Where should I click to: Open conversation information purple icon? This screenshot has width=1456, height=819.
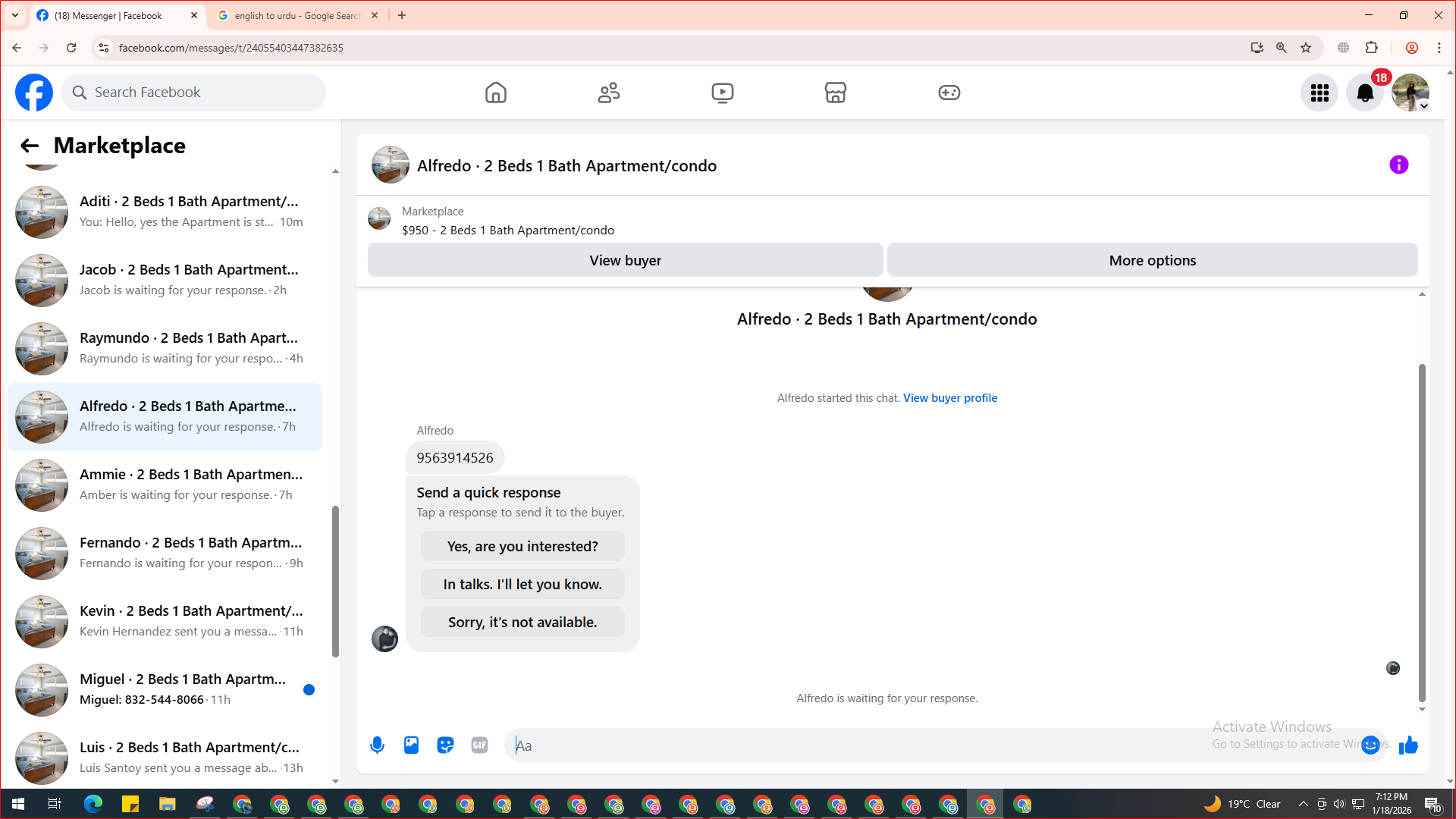[1398, 165]
